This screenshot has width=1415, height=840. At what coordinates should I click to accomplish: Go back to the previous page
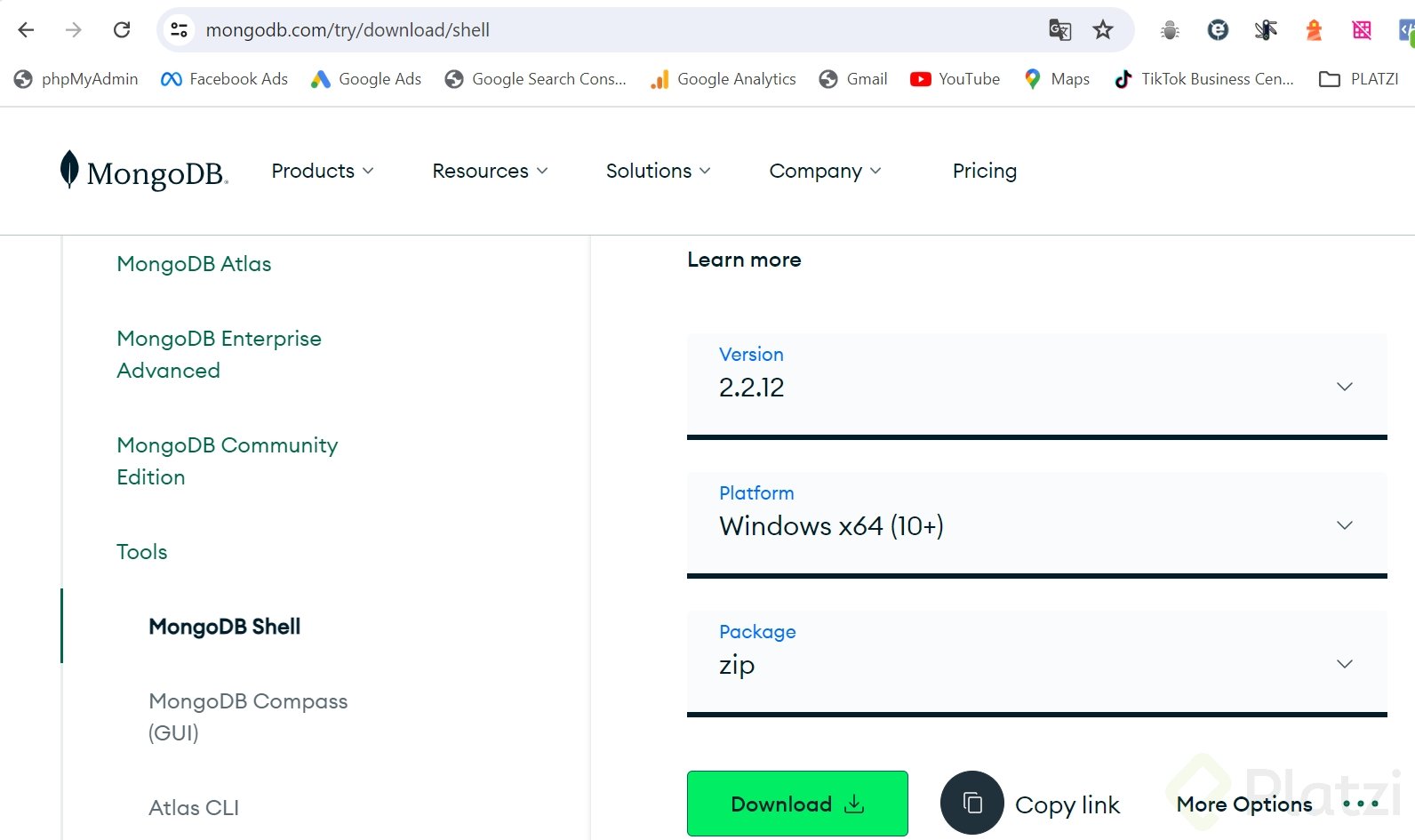tap(26, 30)
